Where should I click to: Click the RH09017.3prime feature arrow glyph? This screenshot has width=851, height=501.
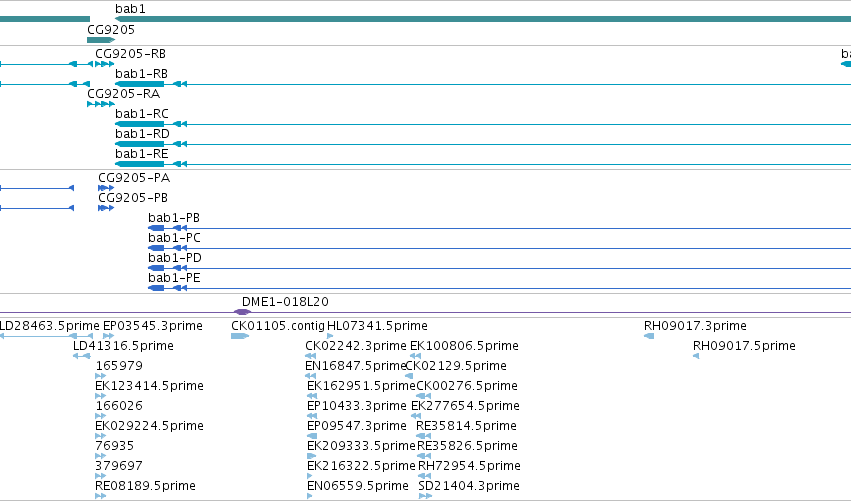tap(649, 336)
